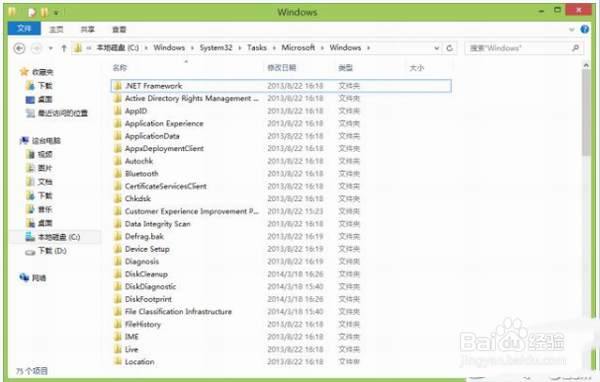Screen dimensions: 600x382
Task: Expand address bar history dropdown
Action: (x=437, y=48)
